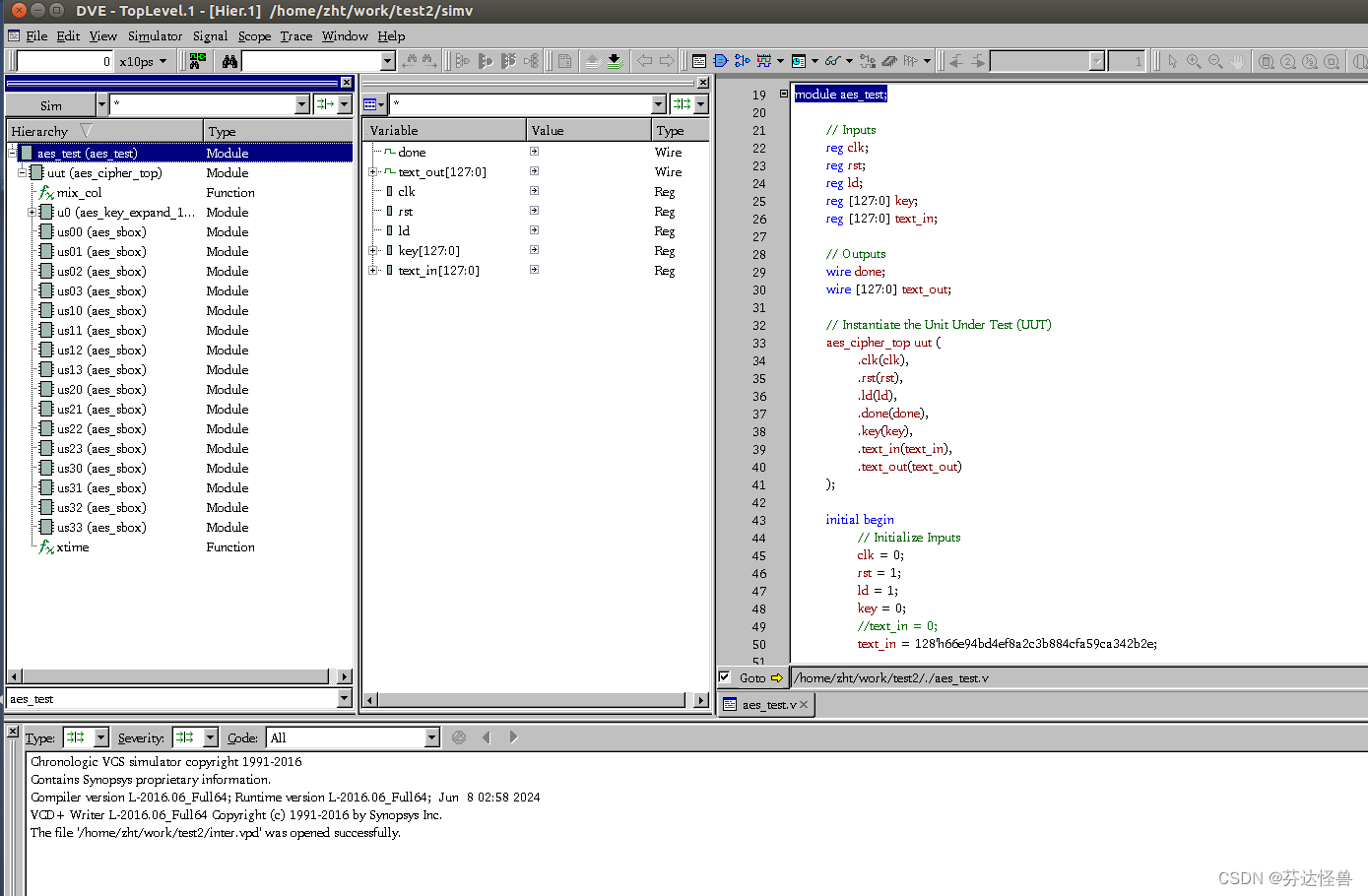Select the Pan hand tool icon
Viewport: 1368px width, 896px height.
pyautogui.click(x=1237, y=60)
